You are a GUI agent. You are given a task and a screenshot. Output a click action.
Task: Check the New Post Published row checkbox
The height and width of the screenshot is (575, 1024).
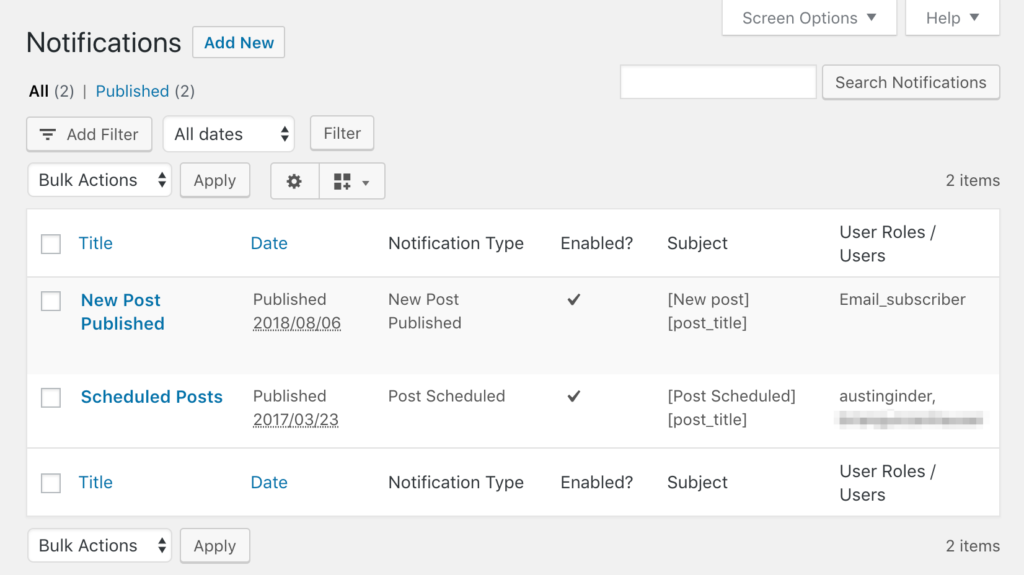pos(51,301)
